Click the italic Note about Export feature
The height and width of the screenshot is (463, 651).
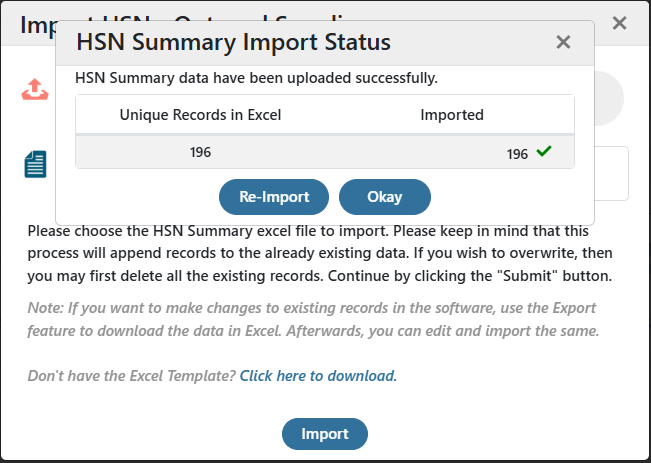pyautogui.click(x=313, y=319)
